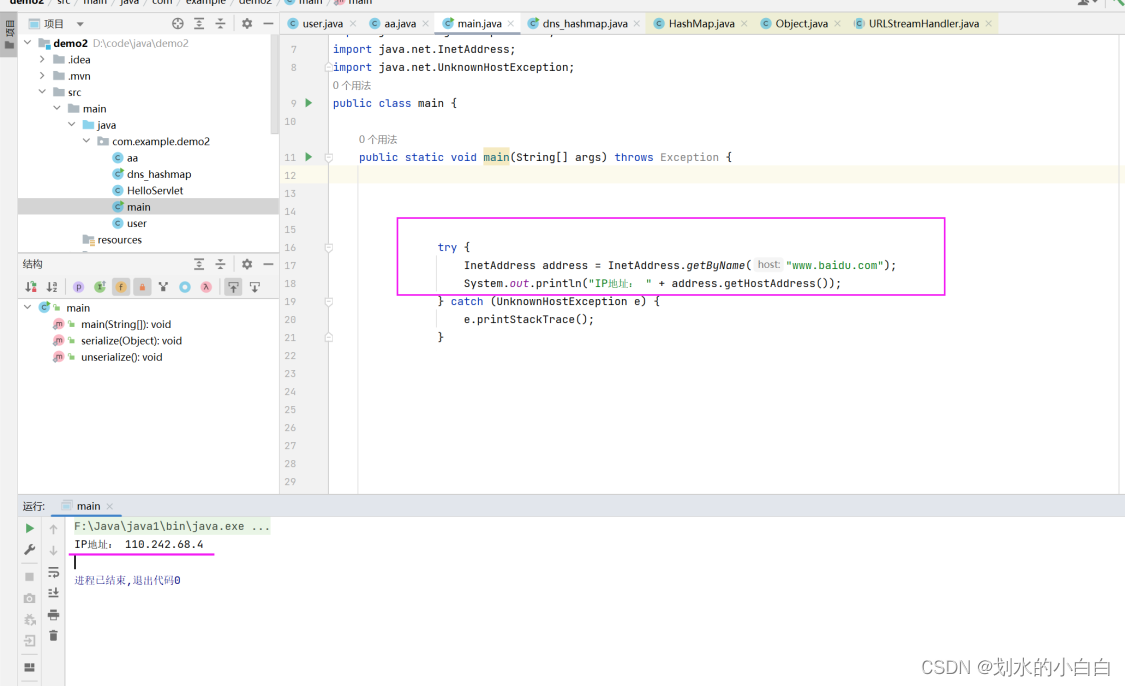
Task: Toggle autoscroll to source in Structure panel
Action: tap(233, 287)
